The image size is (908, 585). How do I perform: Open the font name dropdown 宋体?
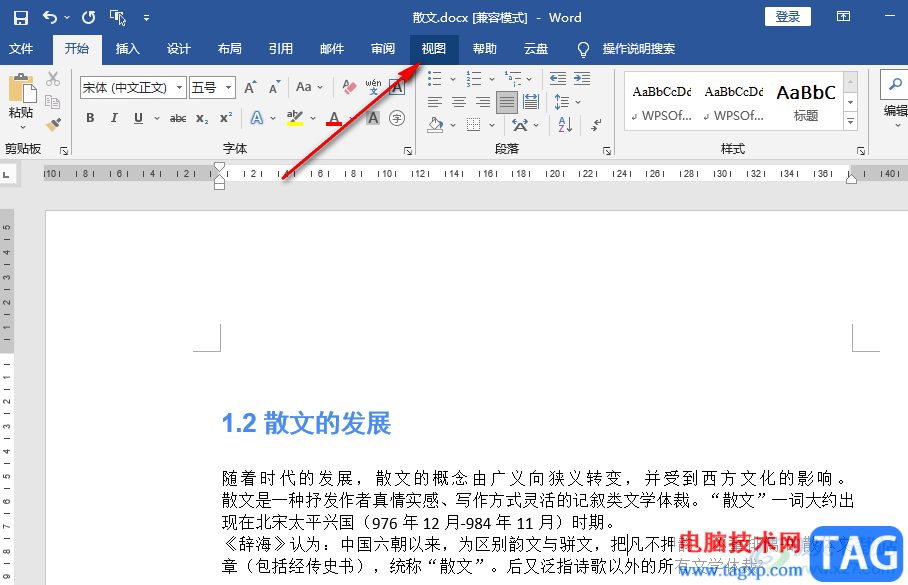point(180,87)
